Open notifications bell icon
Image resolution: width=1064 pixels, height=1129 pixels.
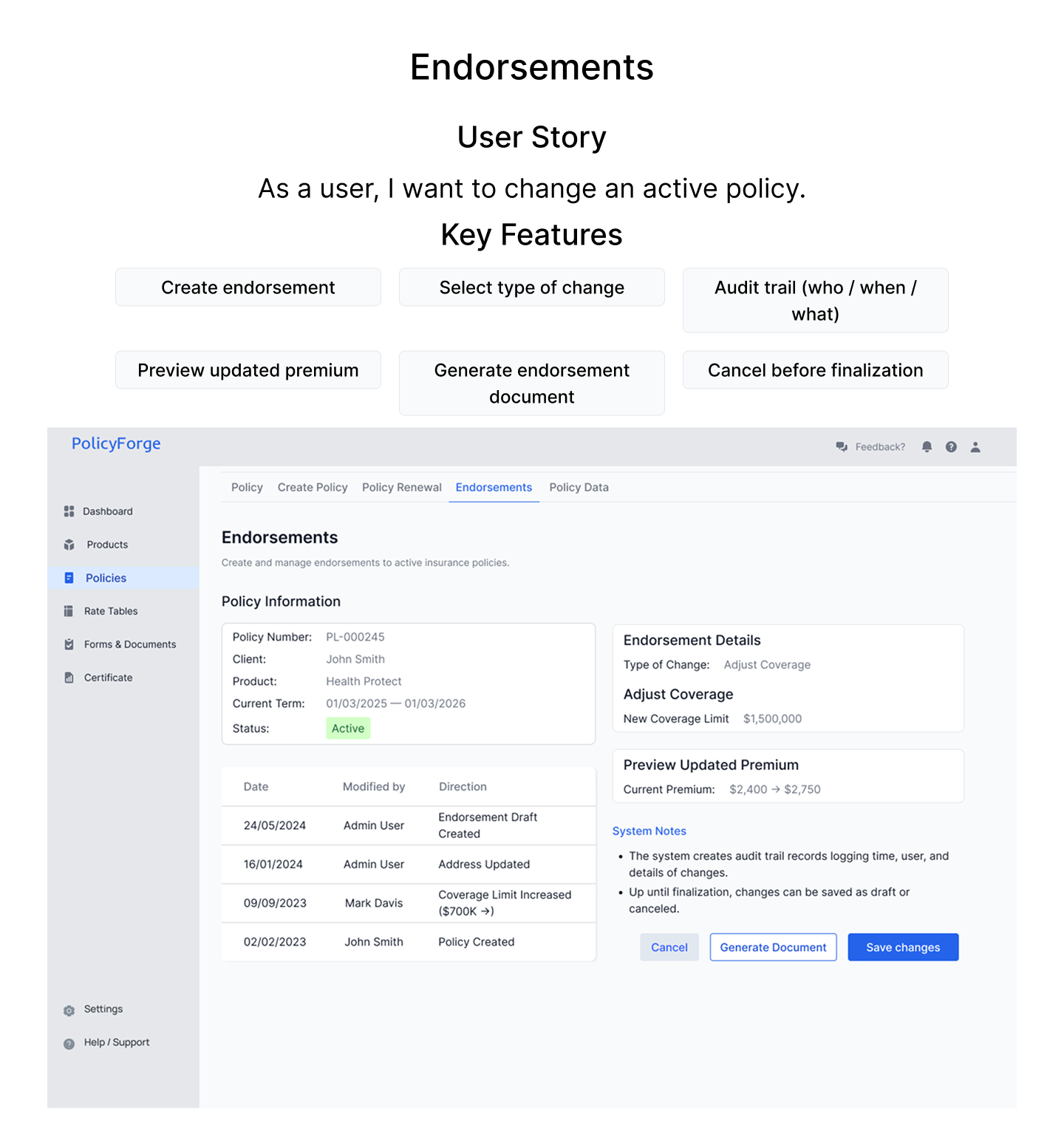coord(927,447)
